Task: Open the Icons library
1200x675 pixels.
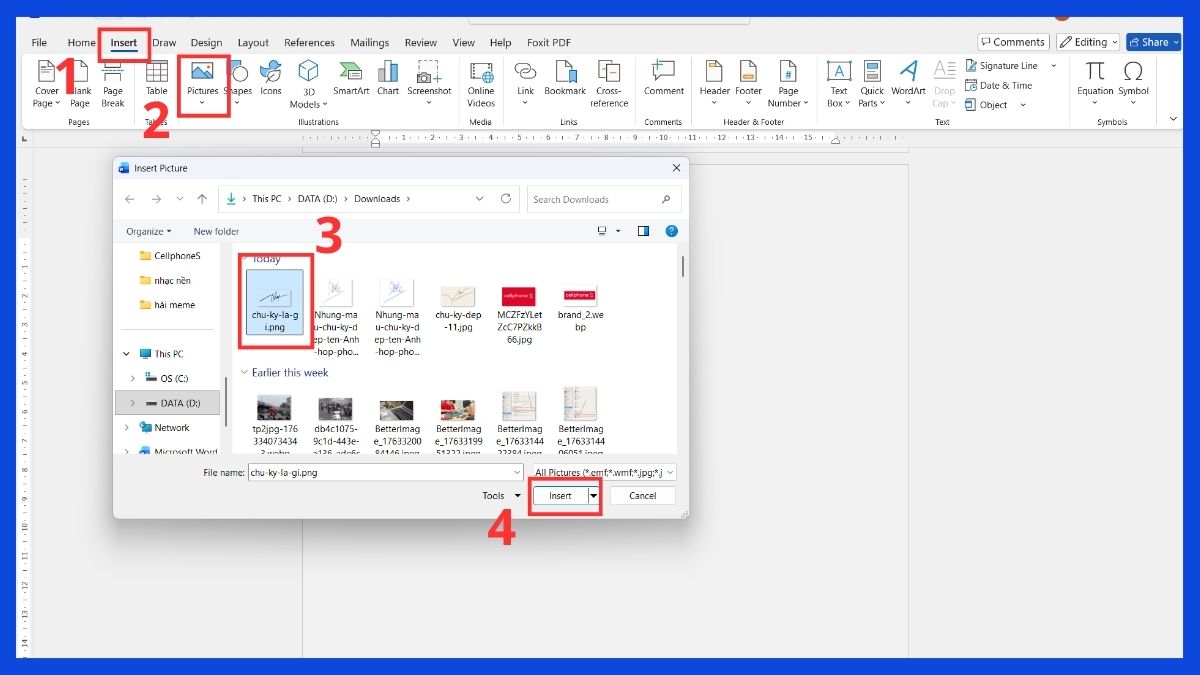Action: [x=271, y=78]
